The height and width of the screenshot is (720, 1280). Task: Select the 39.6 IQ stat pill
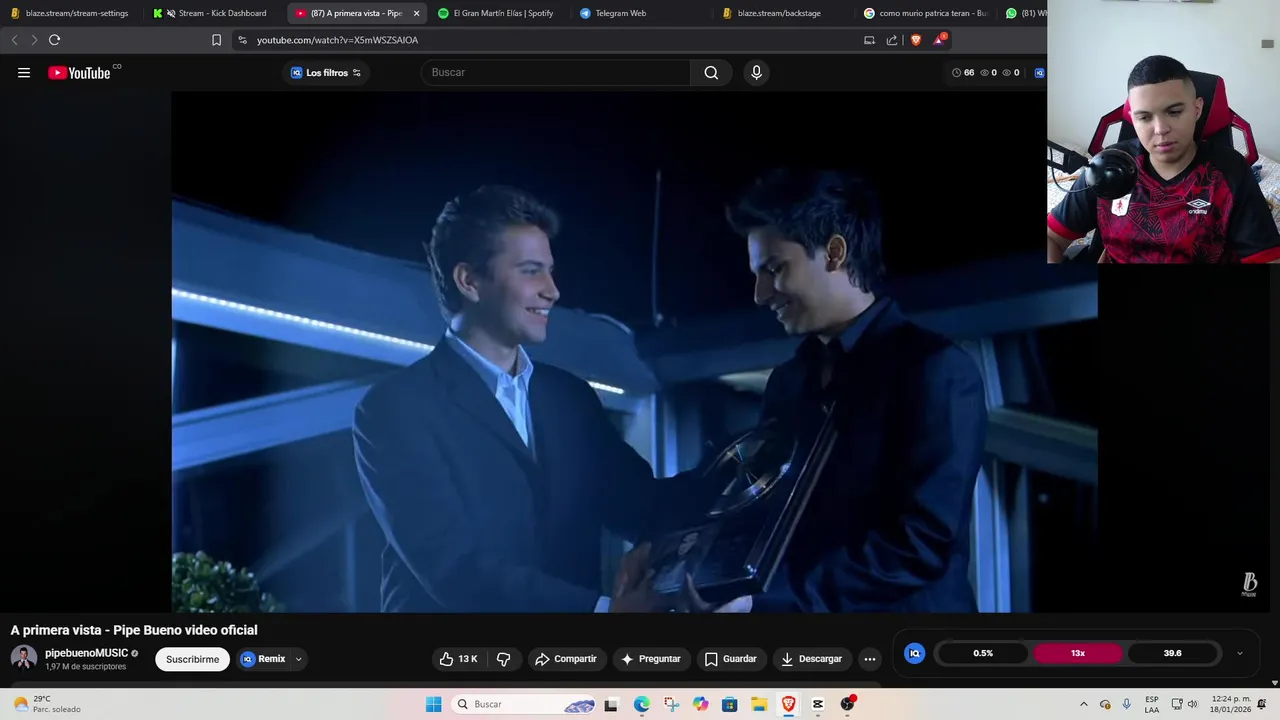coord(1173,653)
